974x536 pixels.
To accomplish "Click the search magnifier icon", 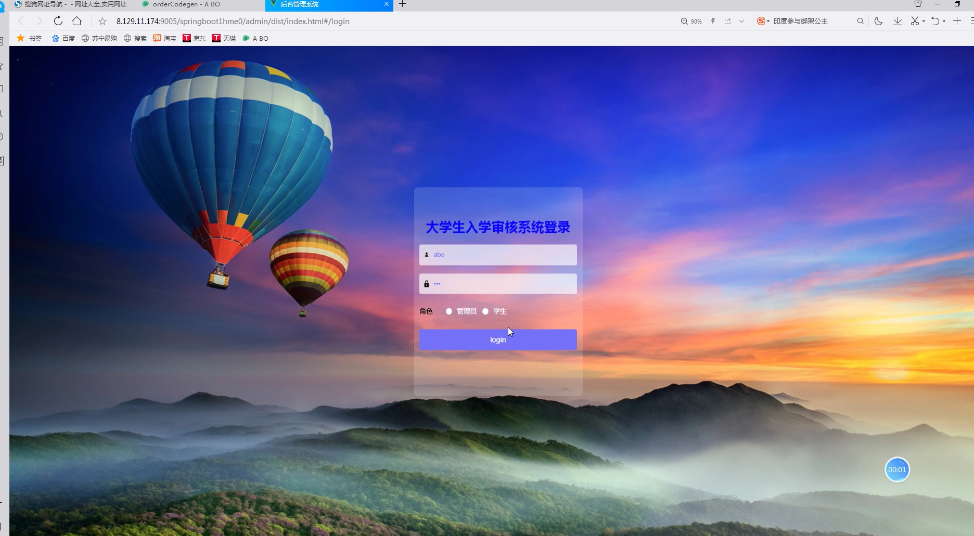I will pos(859,21).
